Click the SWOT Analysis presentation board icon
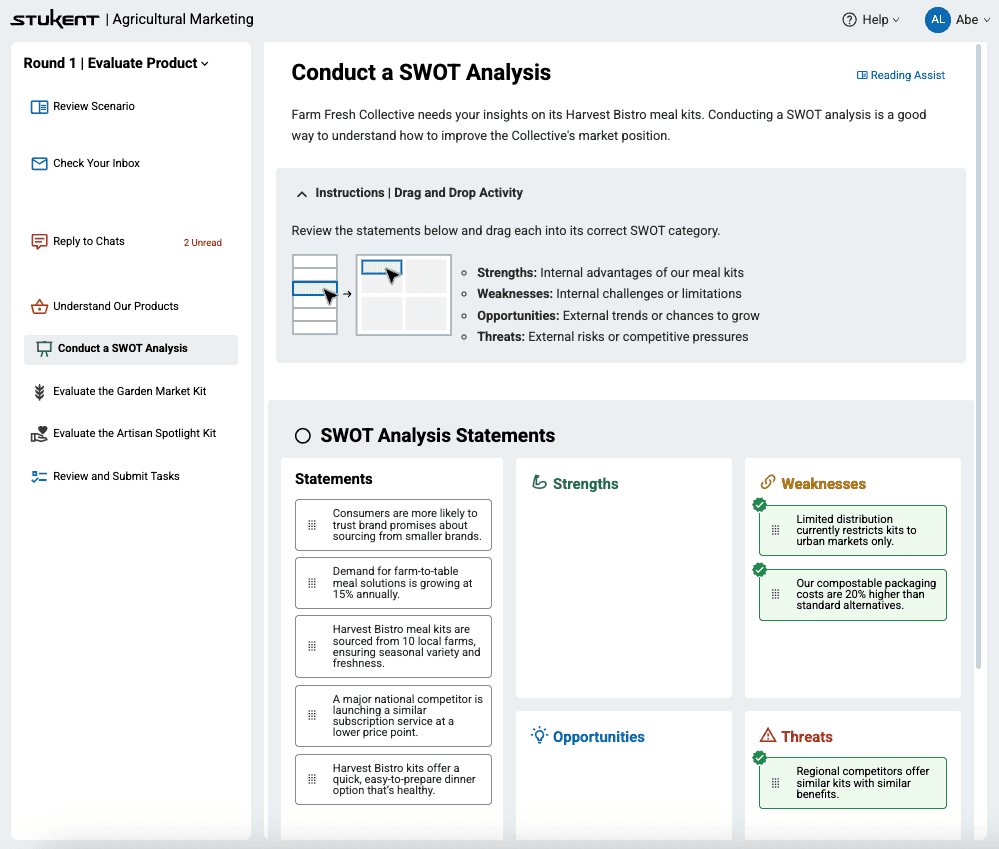999x849 pixels. (x=44, y=349)
